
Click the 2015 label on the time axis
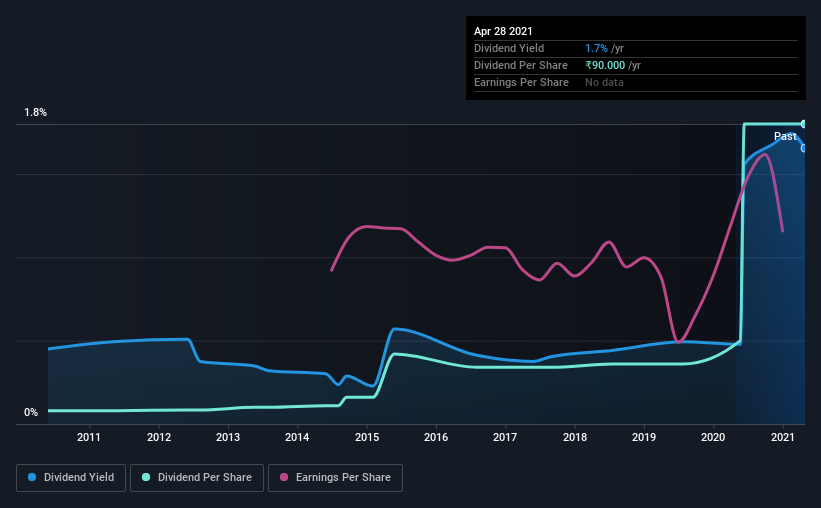[367, 437]
